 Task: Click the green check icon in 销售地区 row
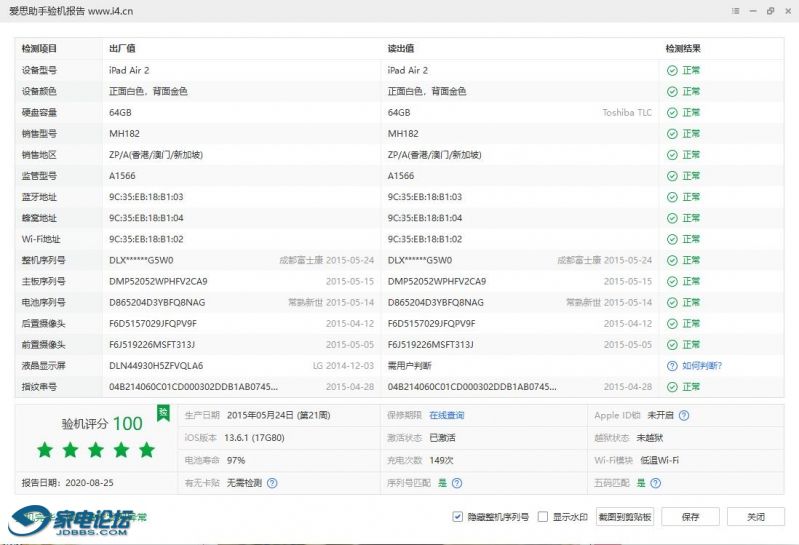coord(672,155)
